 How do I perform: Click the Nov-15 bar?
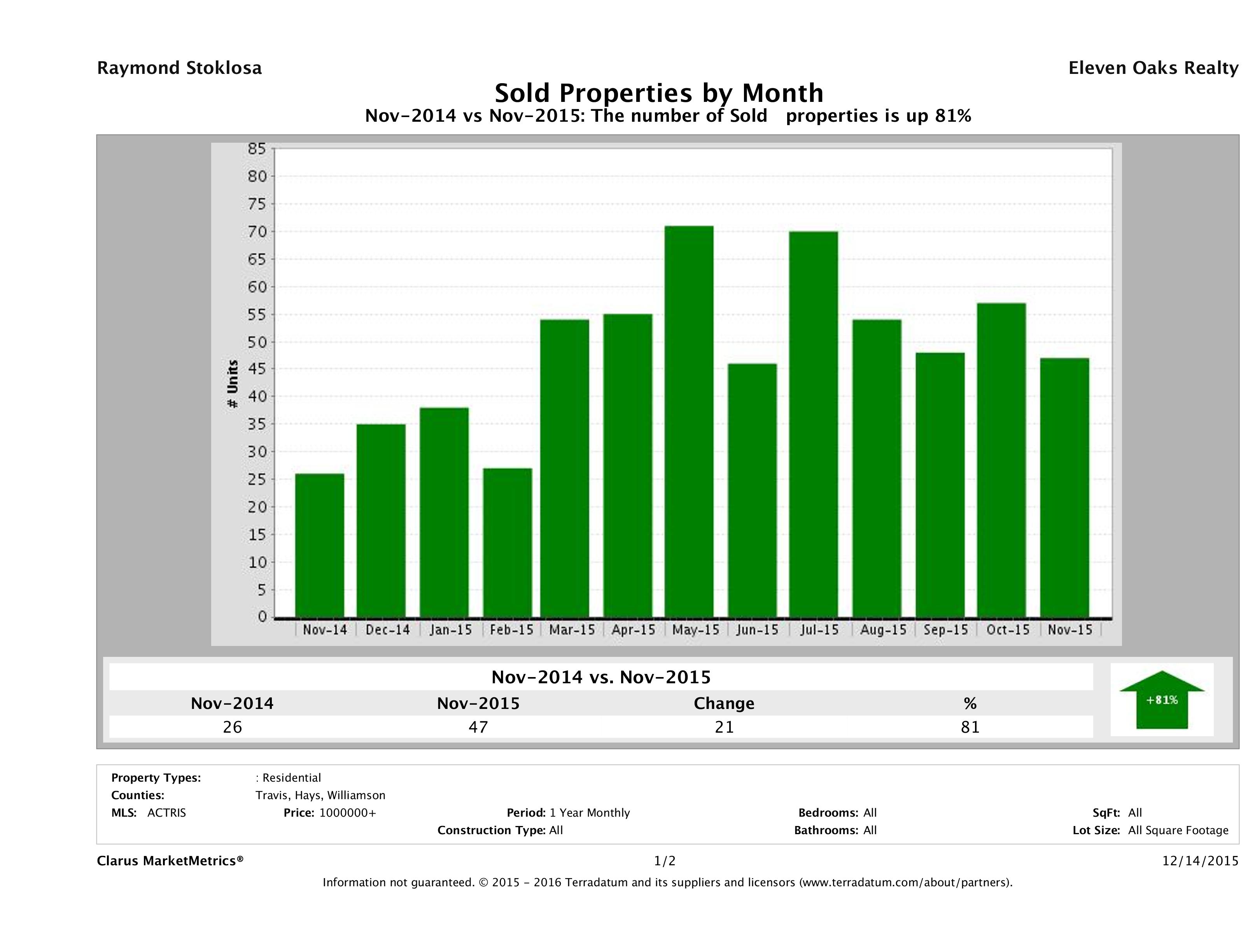coord(1064,487)
